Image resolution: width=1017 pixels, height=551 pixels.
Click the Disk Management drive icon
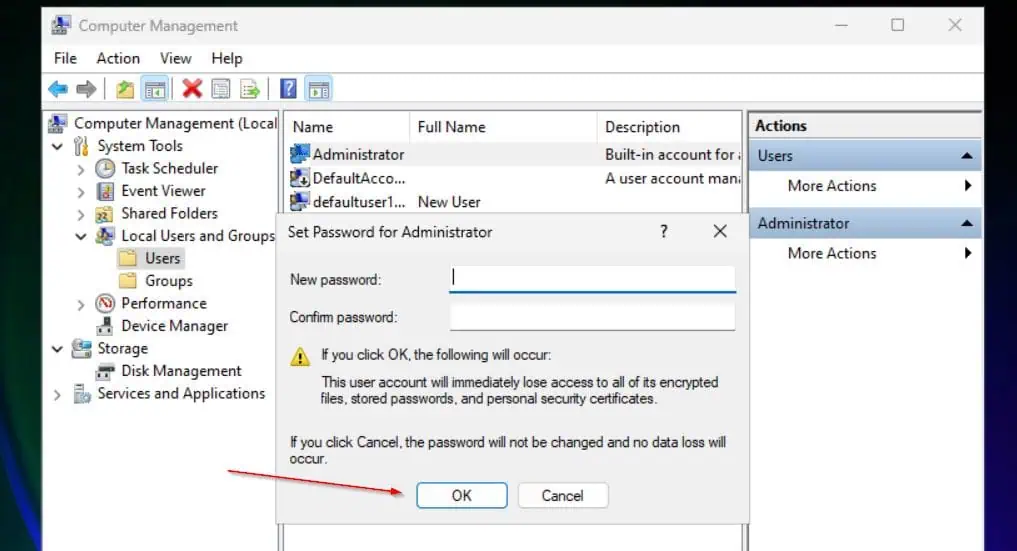coord(105,371)
